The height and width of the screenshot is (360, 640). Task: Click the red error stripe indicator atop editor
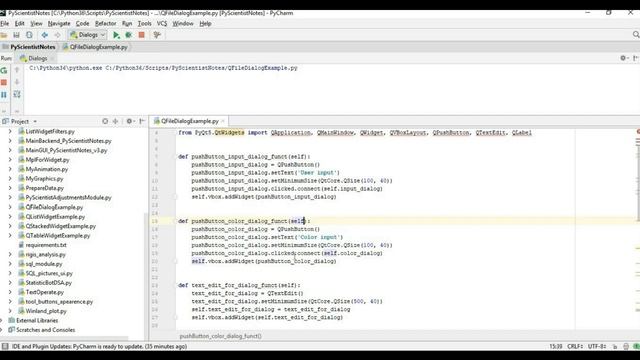(638, 132)
